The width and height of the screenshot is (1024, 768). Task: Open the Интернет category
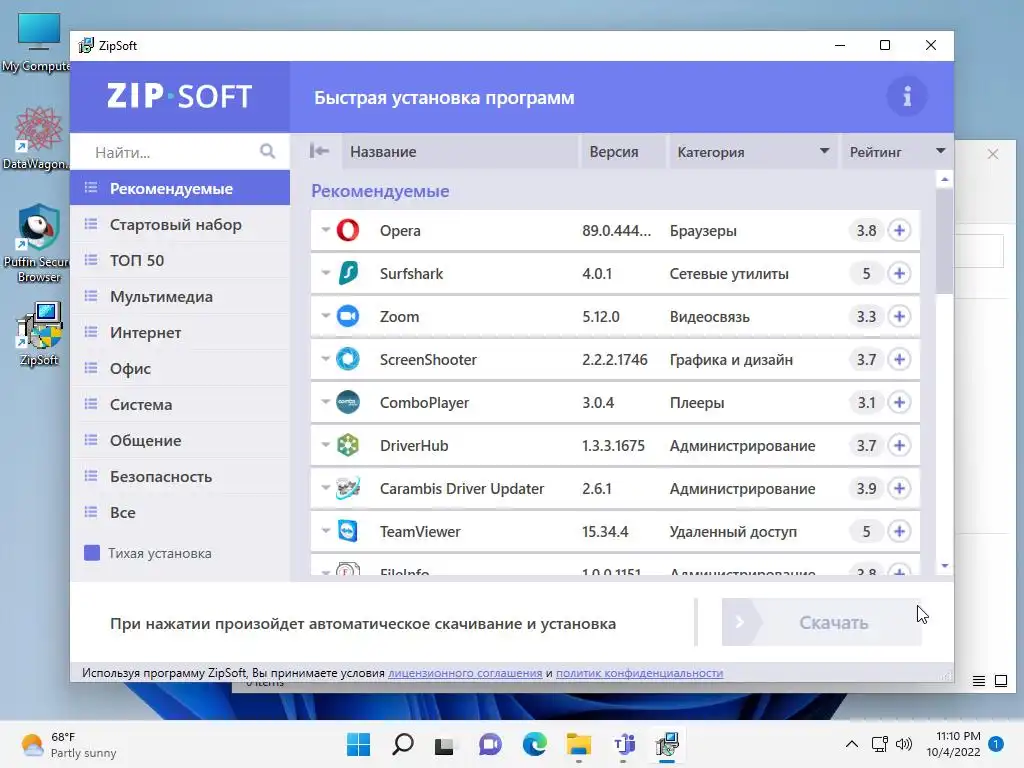(180, 332)
